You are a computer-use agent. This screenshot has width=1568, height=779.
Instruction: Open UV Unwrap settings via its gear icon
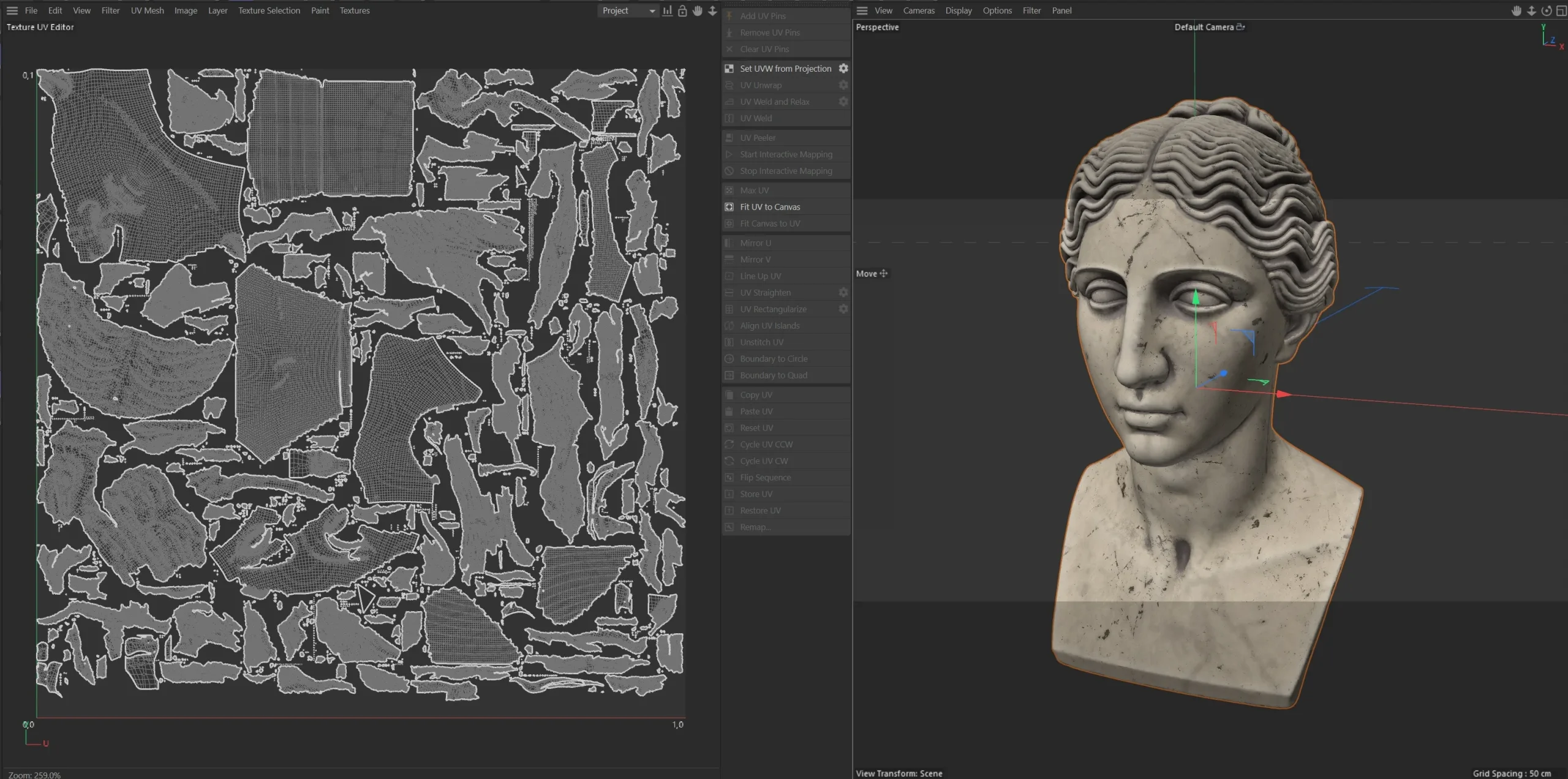[843, 85]
